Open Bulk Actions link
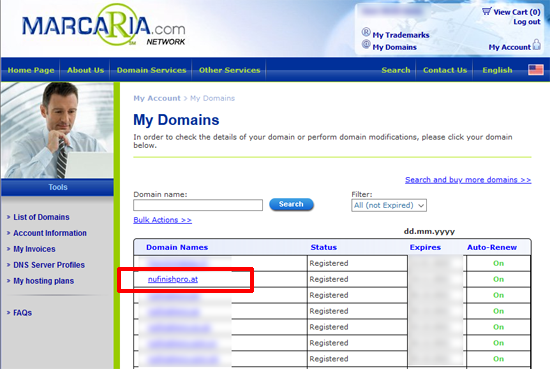Viewport: 550px width, 369px height. click(x=162, y=220)
